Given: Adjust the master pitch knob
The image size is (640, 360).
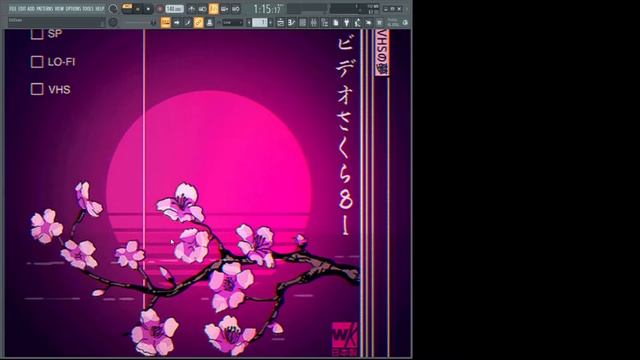Looking at the screenshot, I should click(x=113, y=22).
